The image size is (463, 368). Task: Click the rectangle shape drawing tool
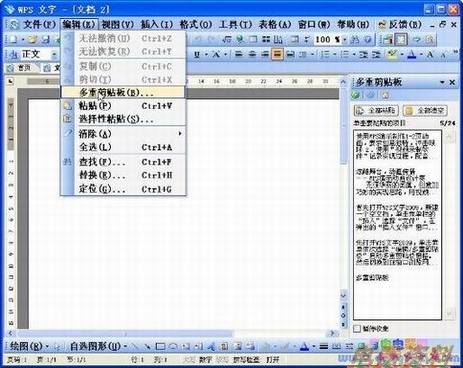[x=161, y=347]
